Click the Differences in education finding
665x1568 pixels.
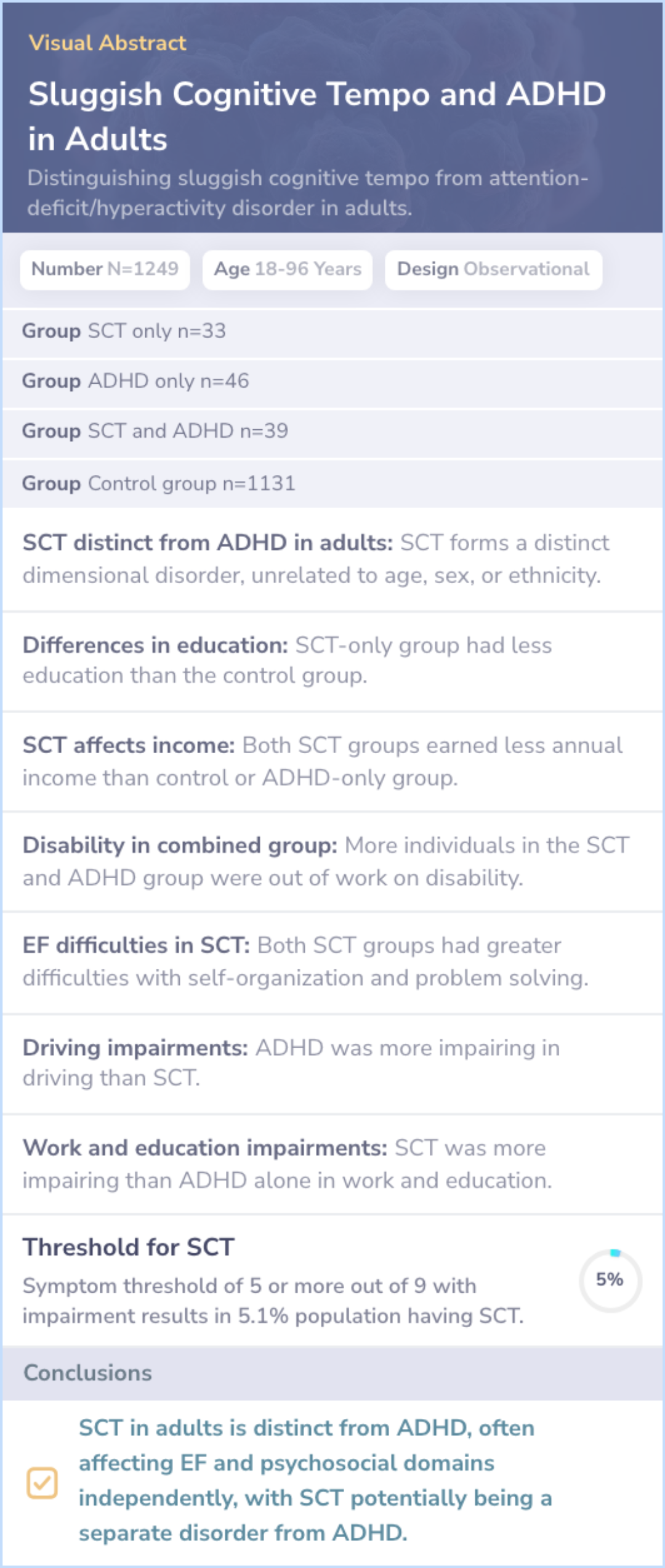(x=287, y=660)
